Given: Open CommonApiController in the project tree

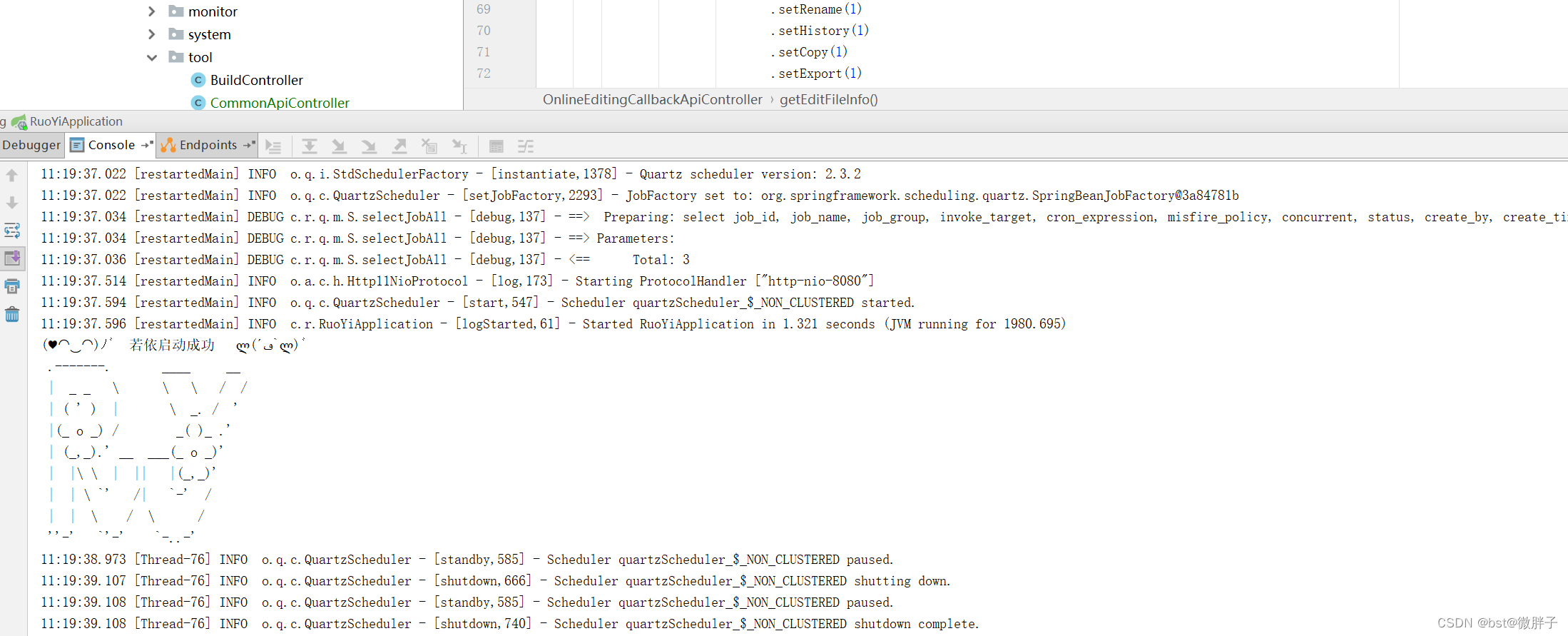Looking at the screenshot, I should tap(280, 103).
